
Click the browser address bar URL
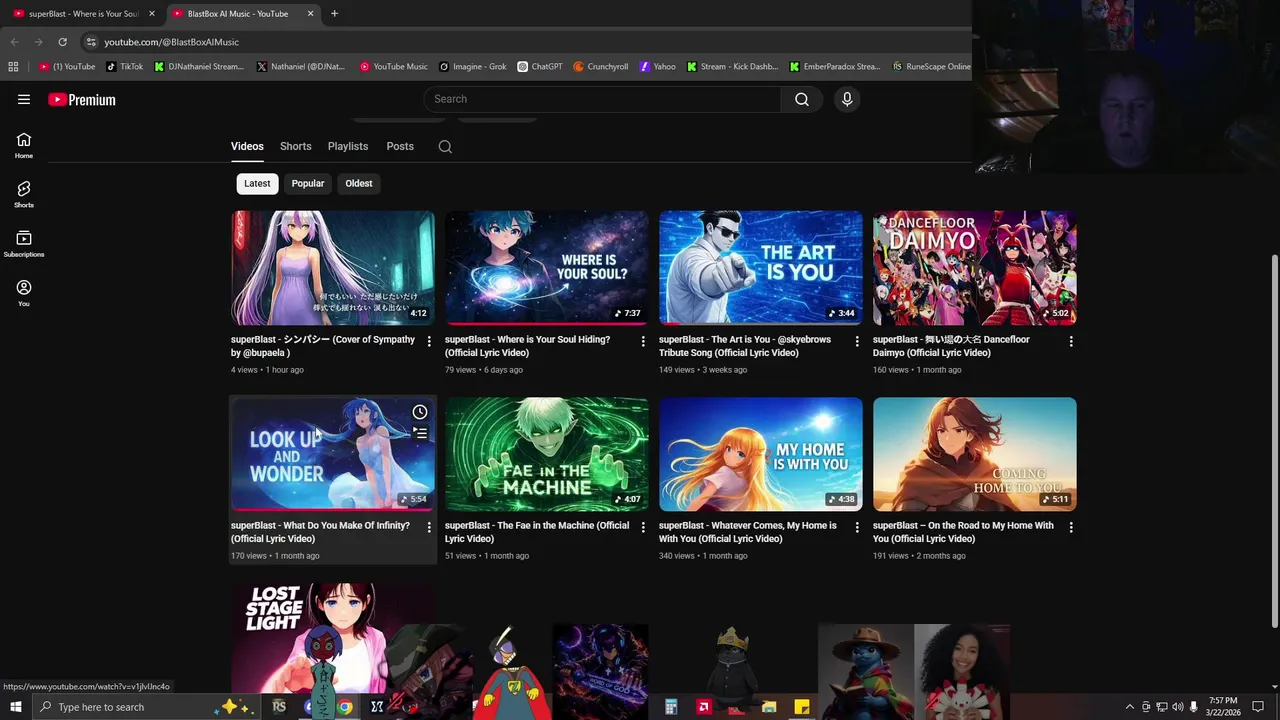coord(171,42)
